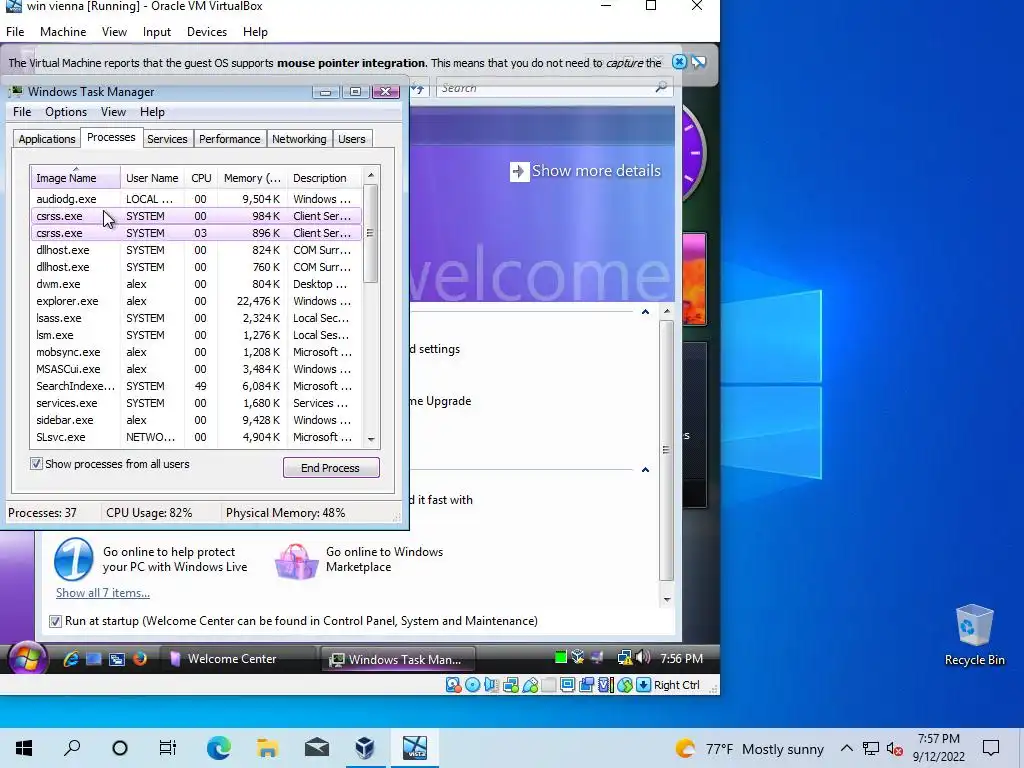Image resolution: width=1024 pixels, height=768 pixels.
Task: Click Vista network tray icon with warning
Action: (x=624, y=658)
